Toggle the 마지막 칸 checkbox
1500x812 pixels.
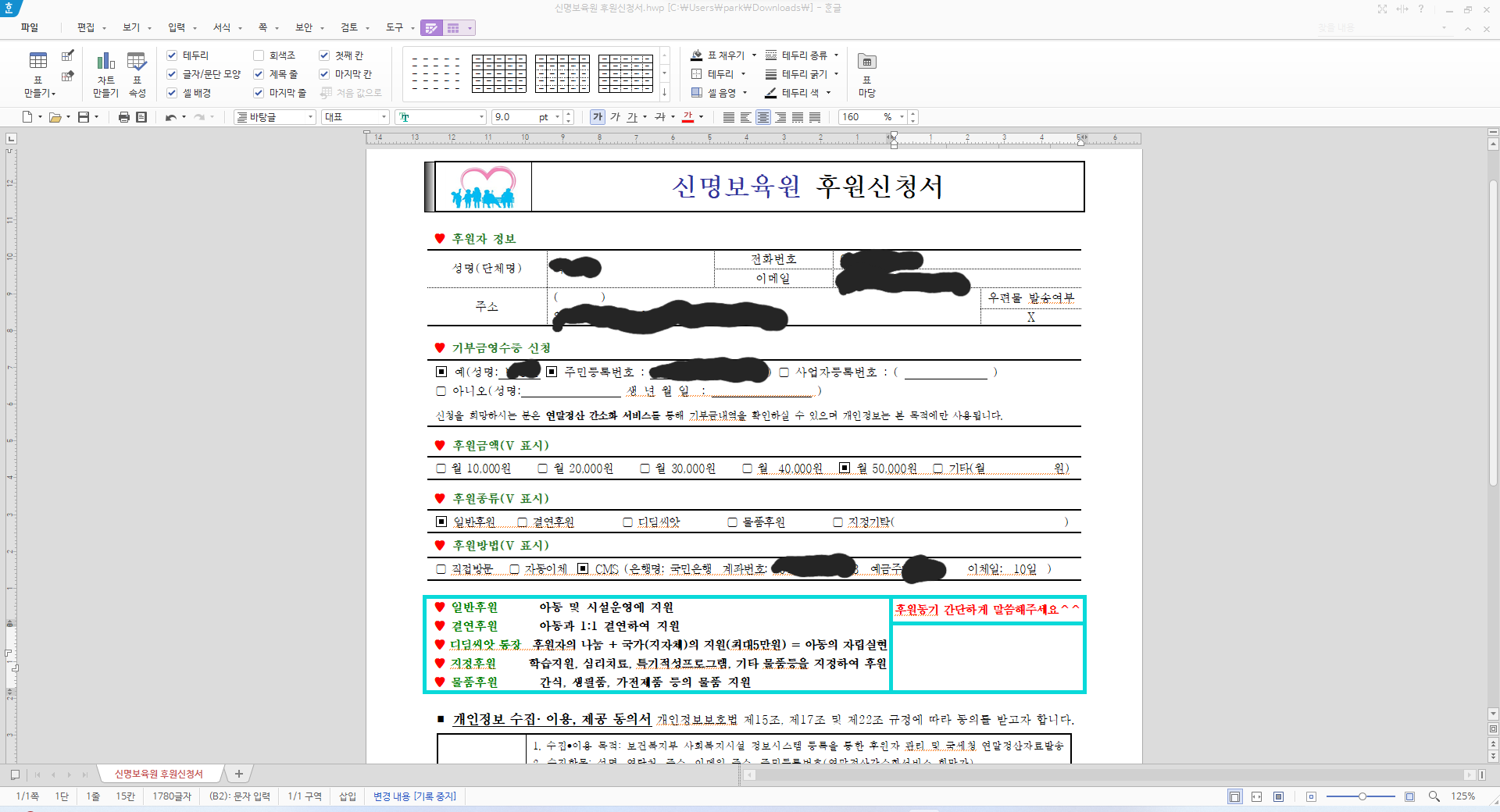tap(324, 74)
